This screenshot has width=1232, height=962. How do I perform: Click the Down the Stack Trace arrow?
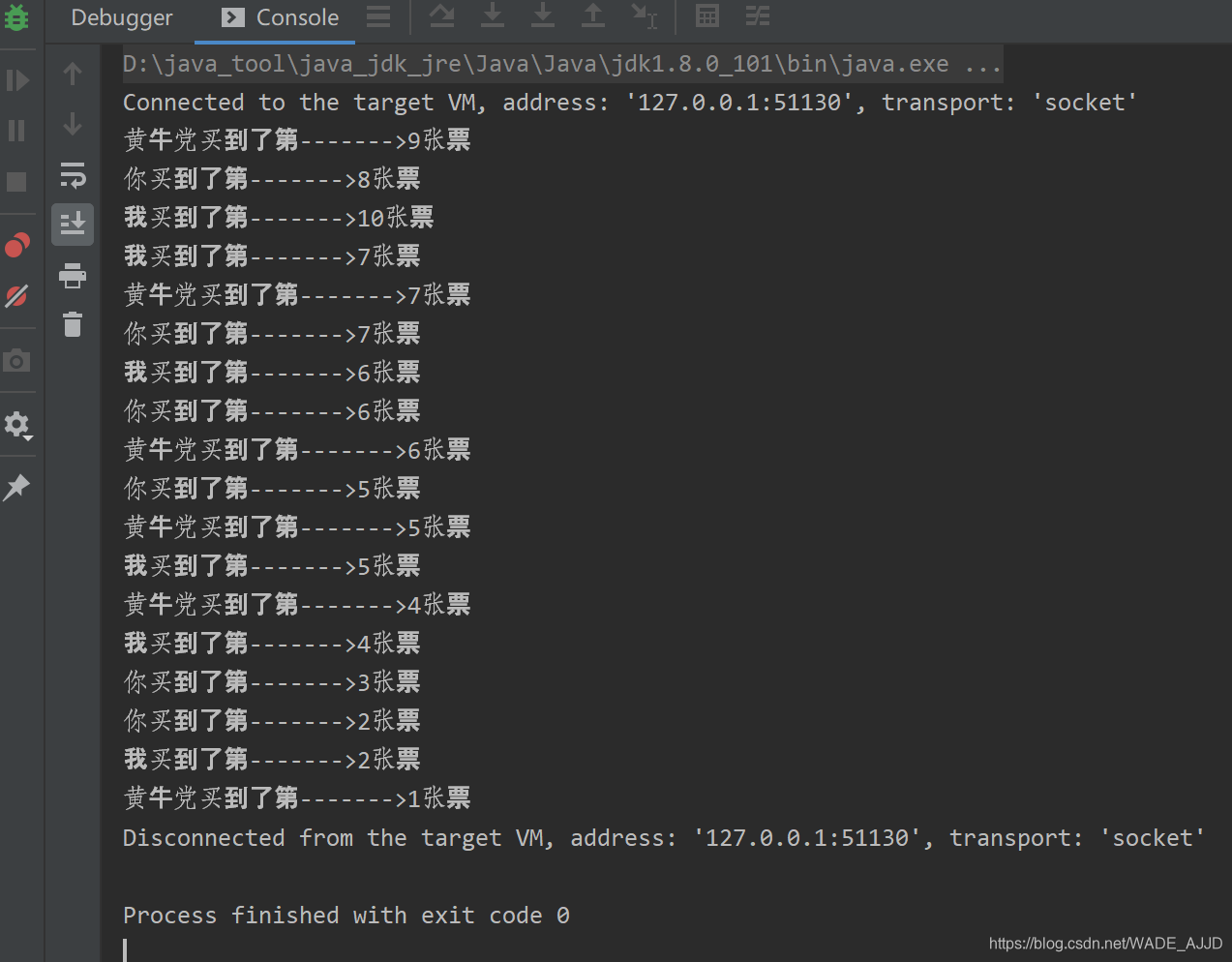pyautogui.click(x=73, y=124)
